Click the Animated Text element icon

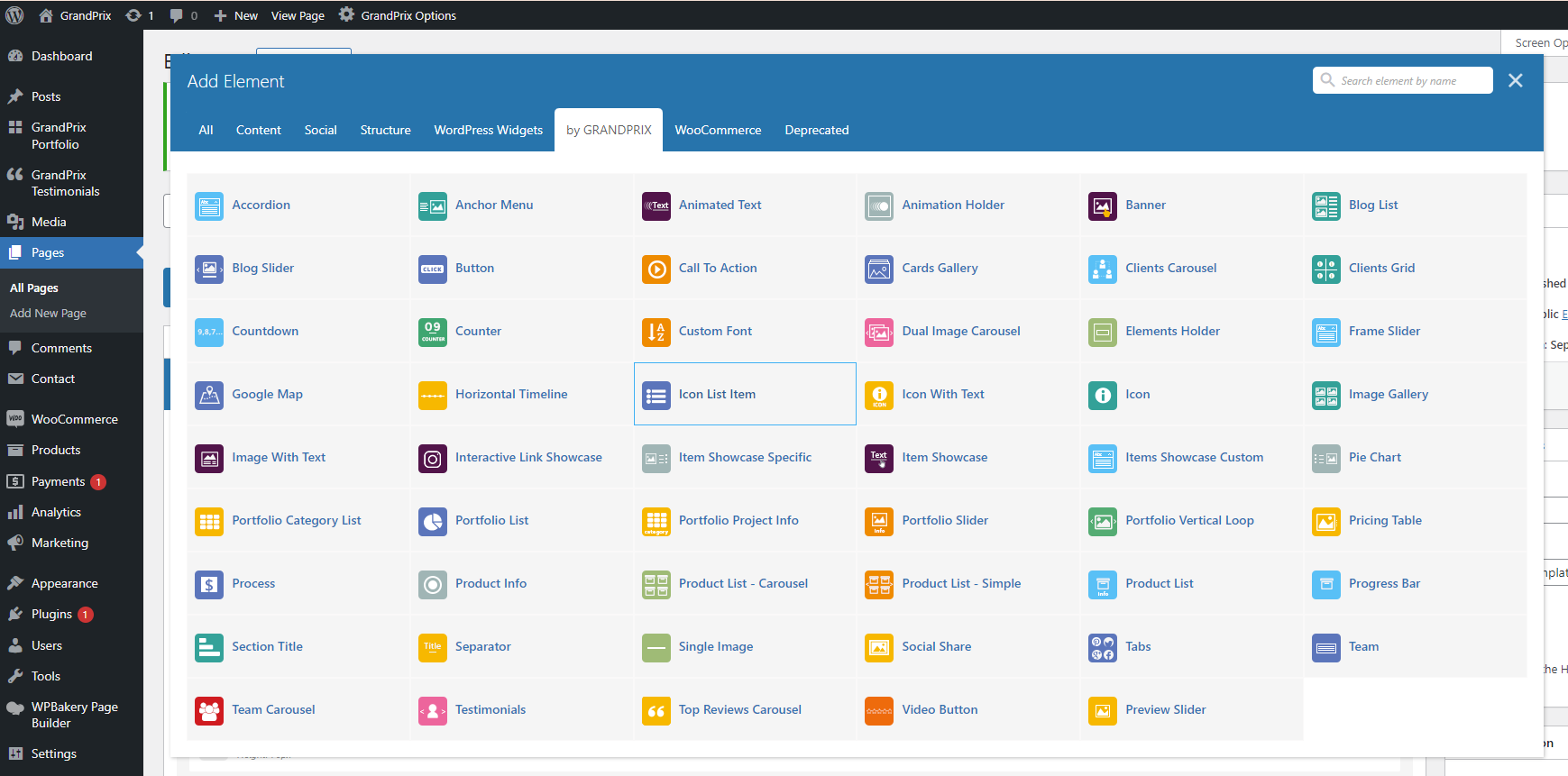click(656, 206)
